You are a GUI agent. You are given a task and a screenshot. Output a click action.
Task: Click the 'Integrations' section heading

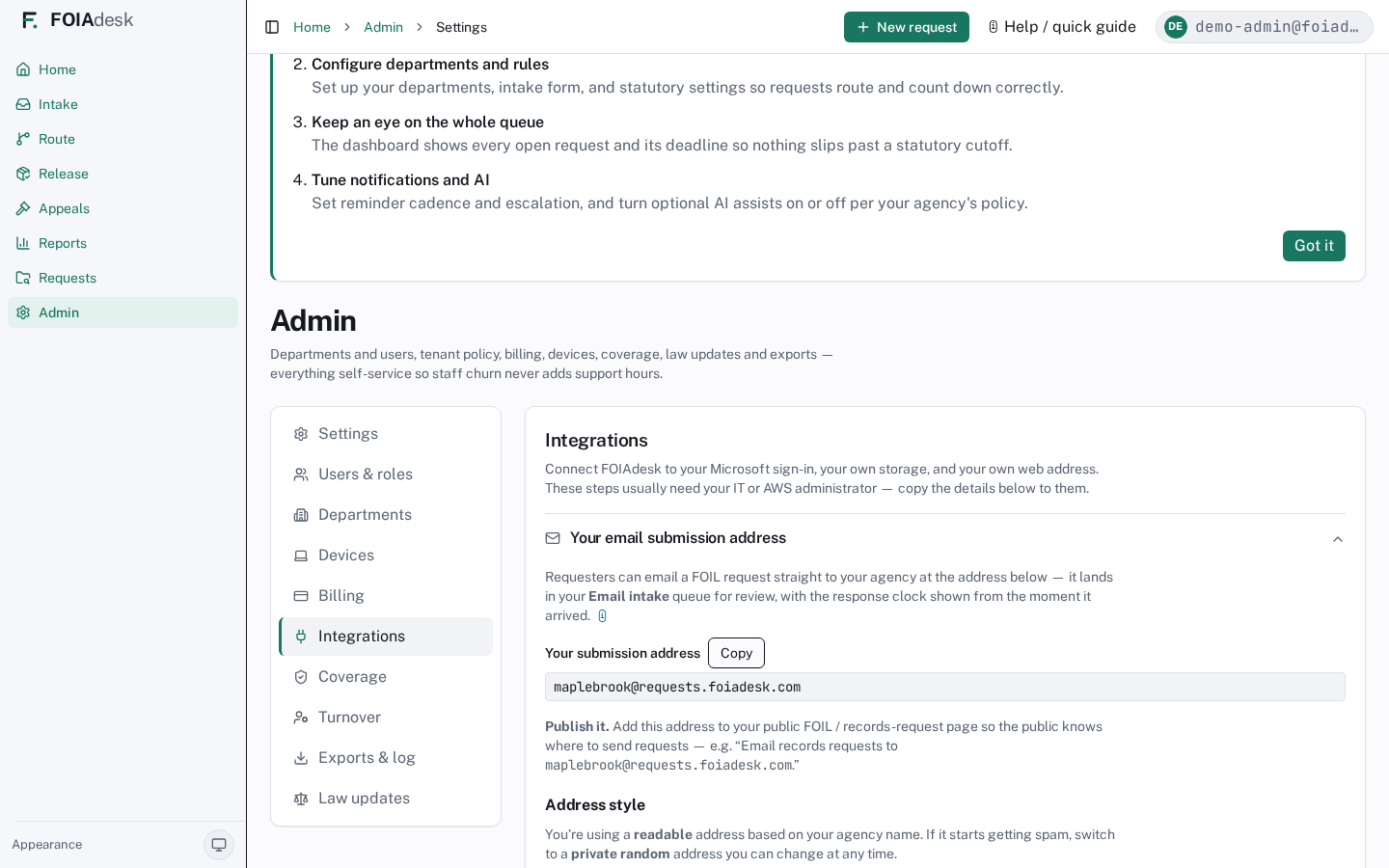tap(596, 441)
